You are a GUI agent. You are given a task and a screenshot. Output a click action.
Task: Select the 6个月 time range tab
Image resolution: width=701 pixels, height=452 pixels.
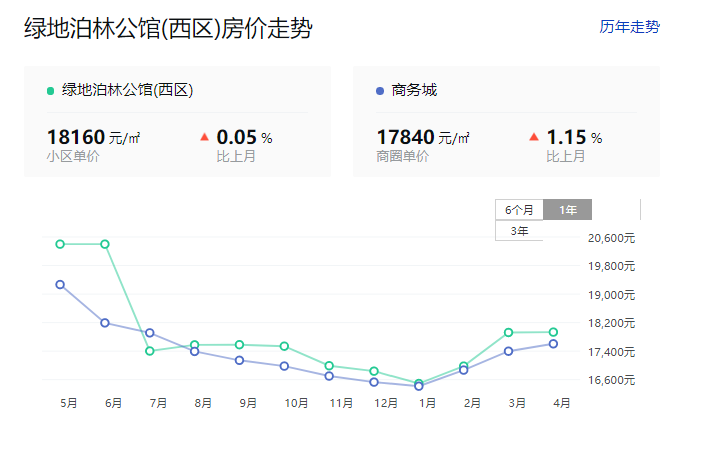pyautogui.click(x=519, y=210)
